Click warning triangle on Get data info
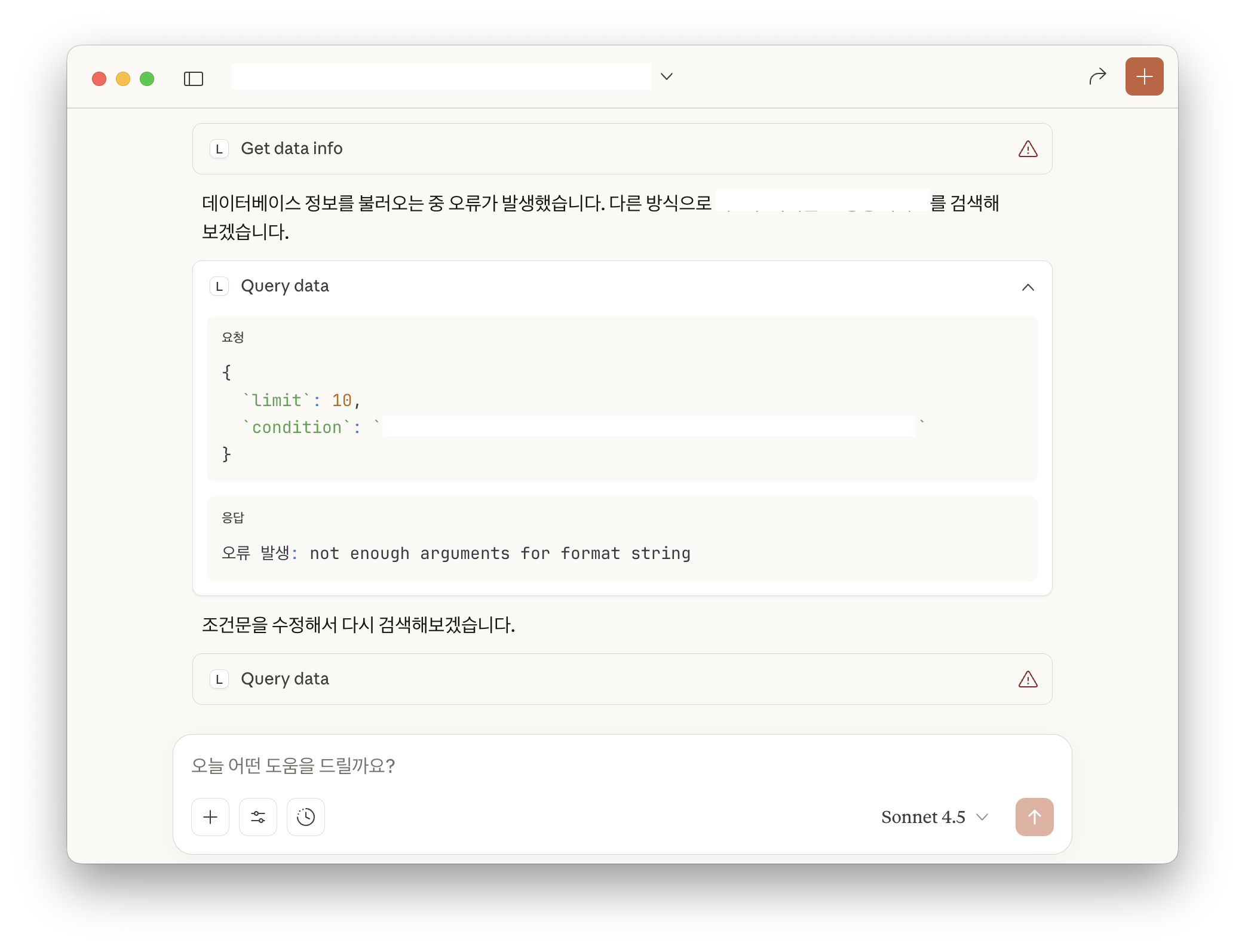The image size is (1245, 952). coord(1028,149)
